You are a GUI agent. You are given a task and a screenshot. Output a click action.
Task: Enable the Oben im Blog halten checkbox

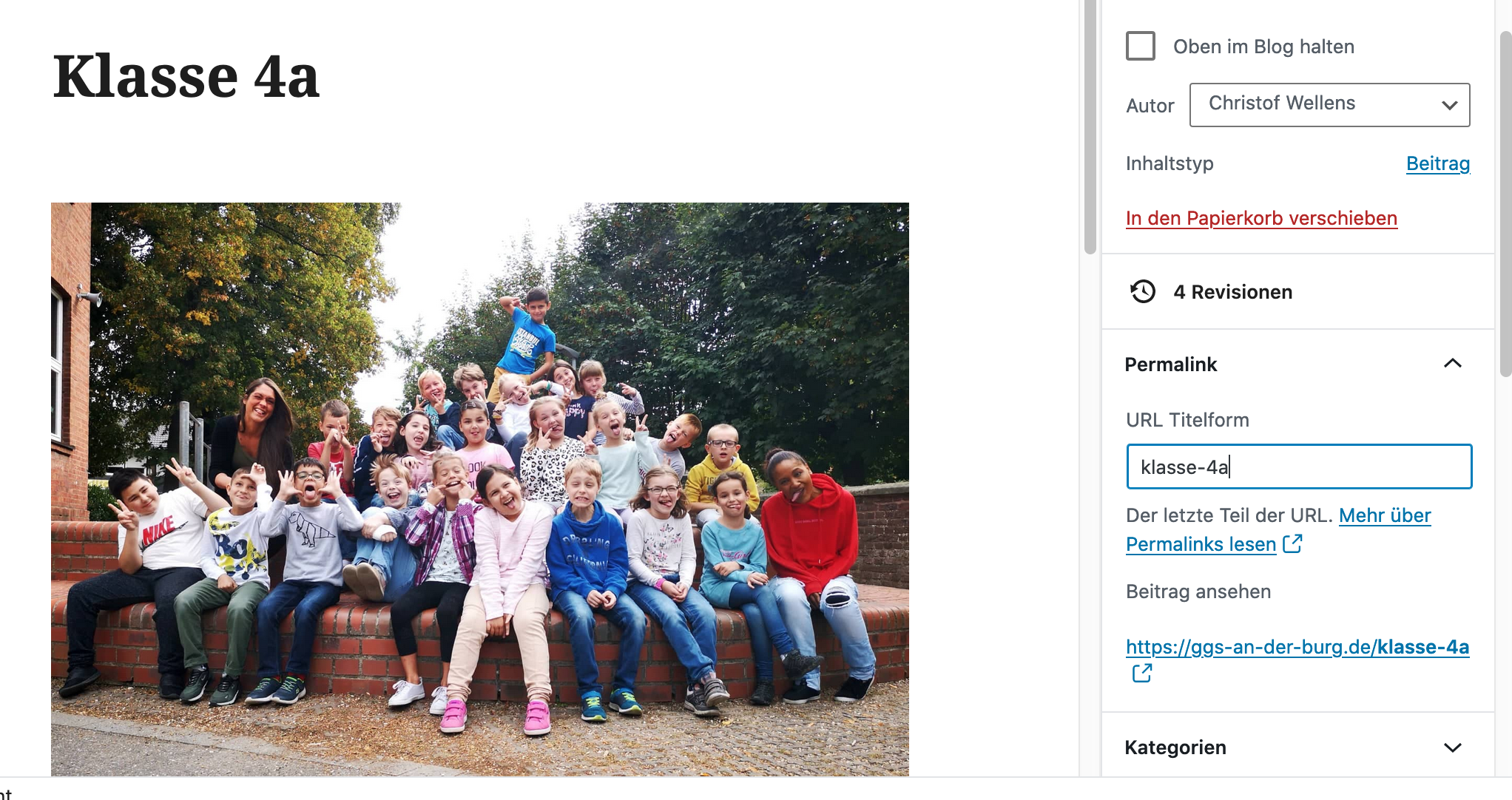click(x=1141, y=46)
